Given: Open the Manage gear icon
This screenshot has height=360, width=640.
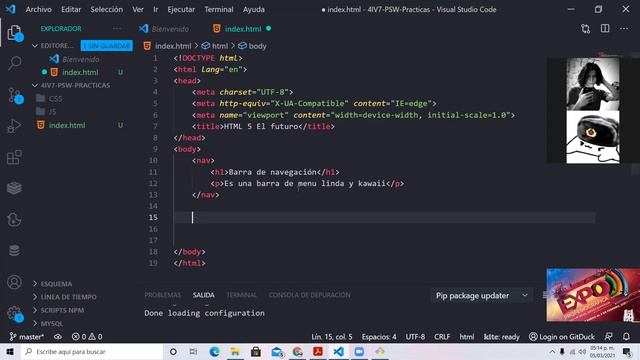Looking at the screenshot, I should click(14, 313).
